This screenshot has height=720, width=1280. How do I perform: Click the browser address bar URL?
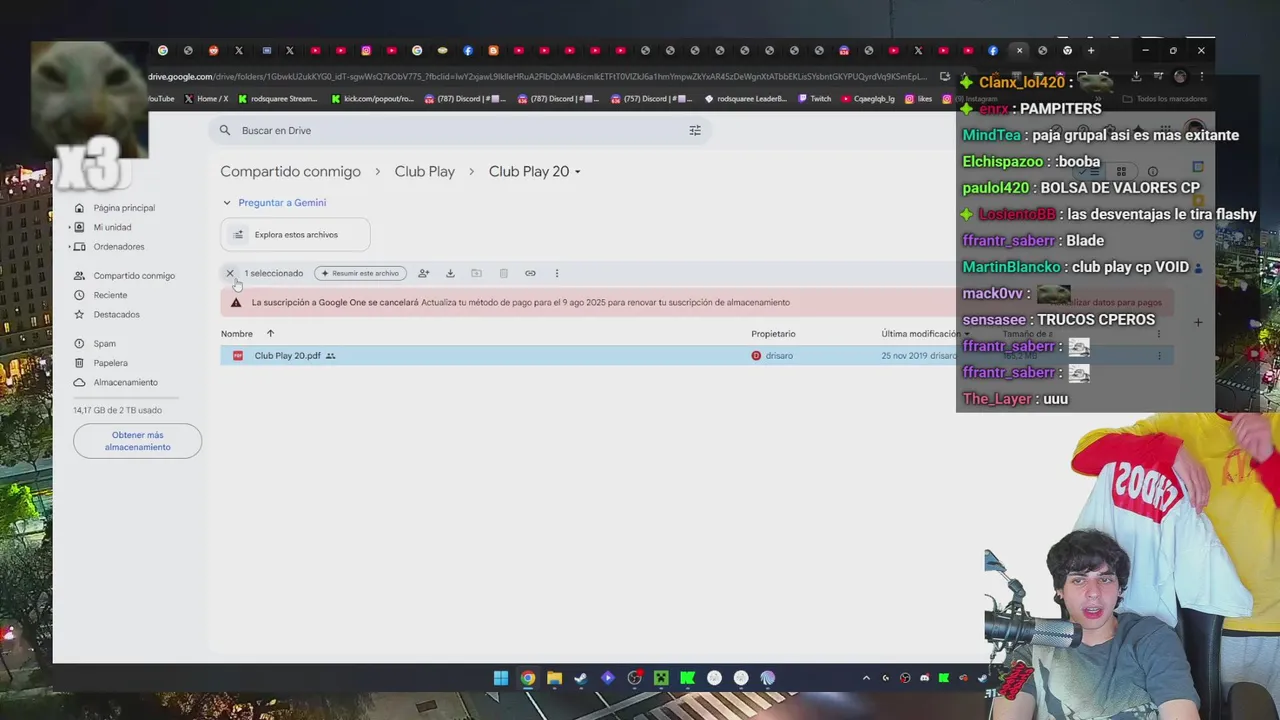coord(540,77)
